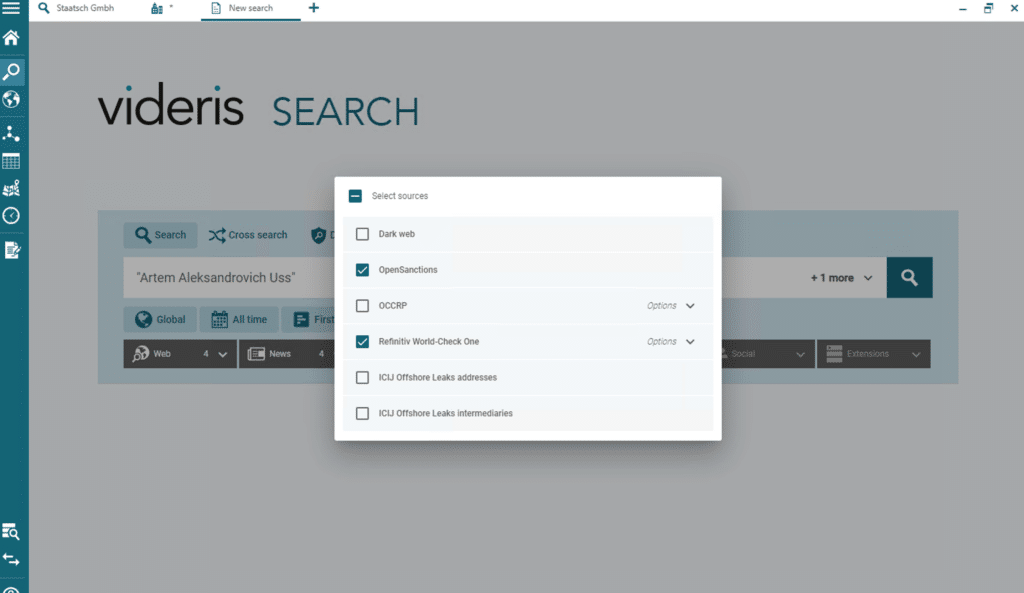Select the Cross search mode

click(x=248, y=235)
